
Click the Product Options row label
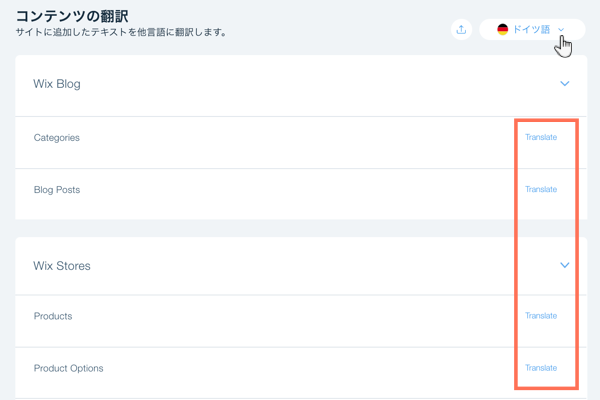point(68,368)
